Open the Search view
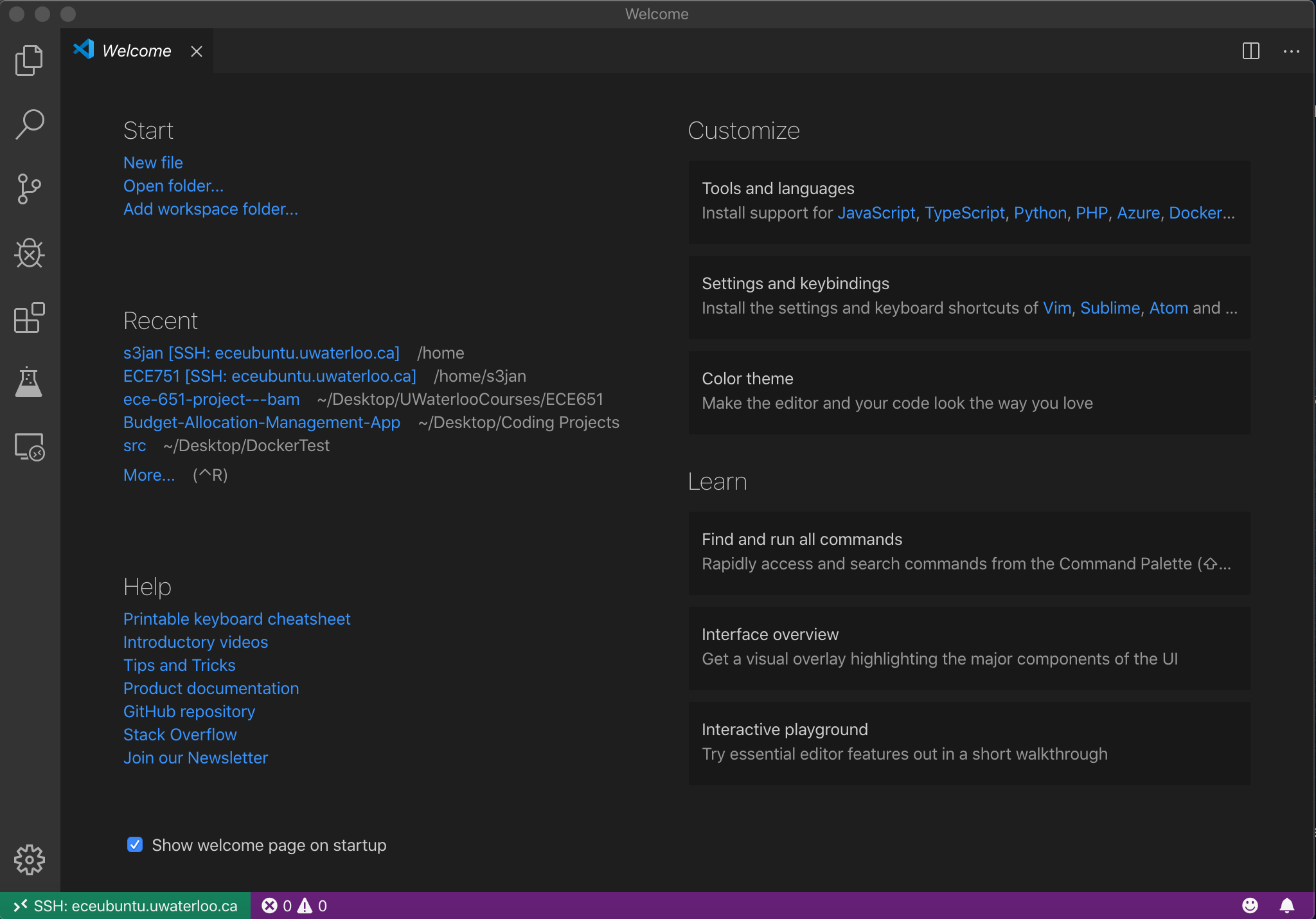Screen dimensions: 1316x919 (29, 124)
